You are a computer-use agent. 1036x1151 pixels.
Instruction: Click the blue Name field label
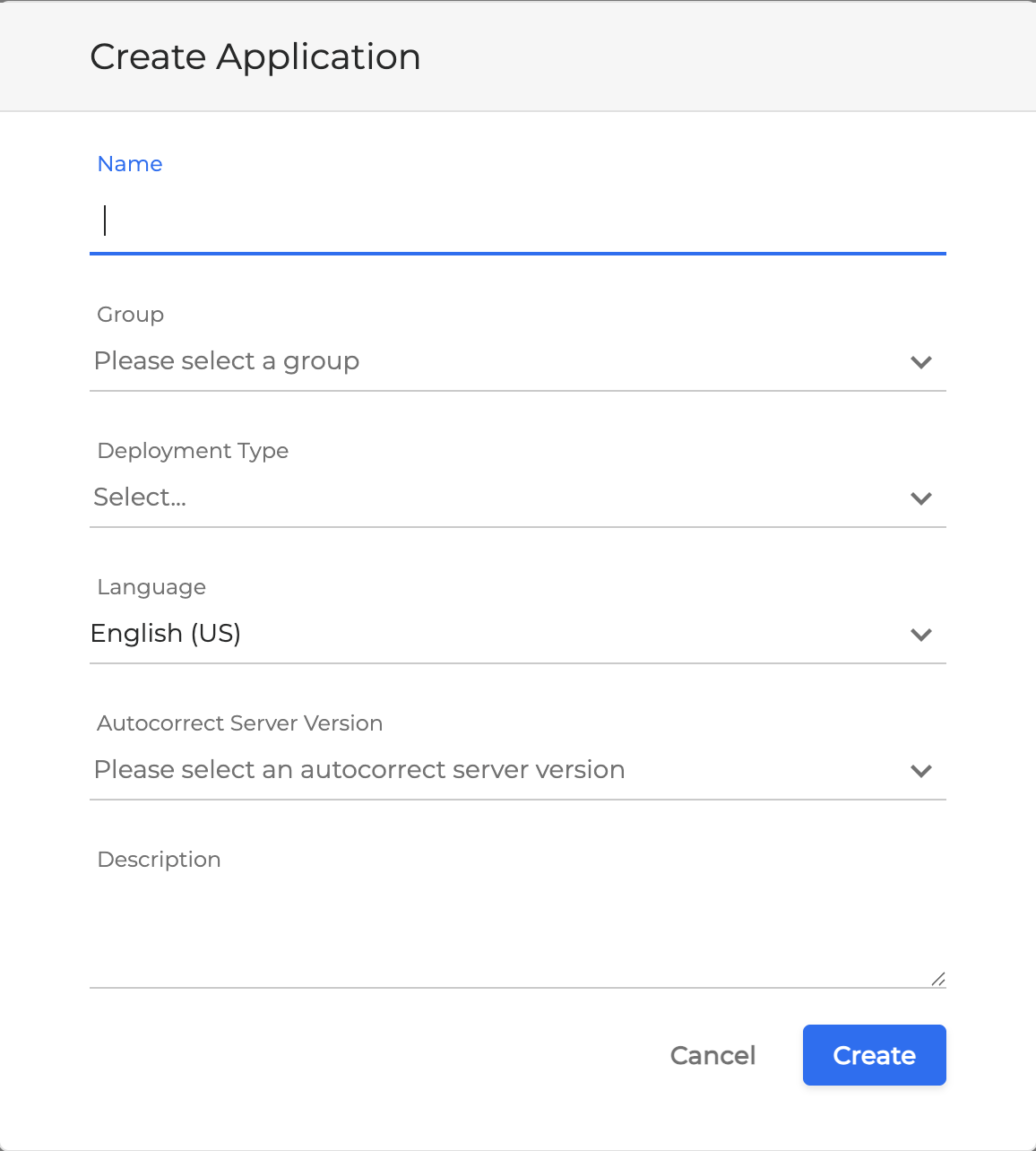(130, 164)
